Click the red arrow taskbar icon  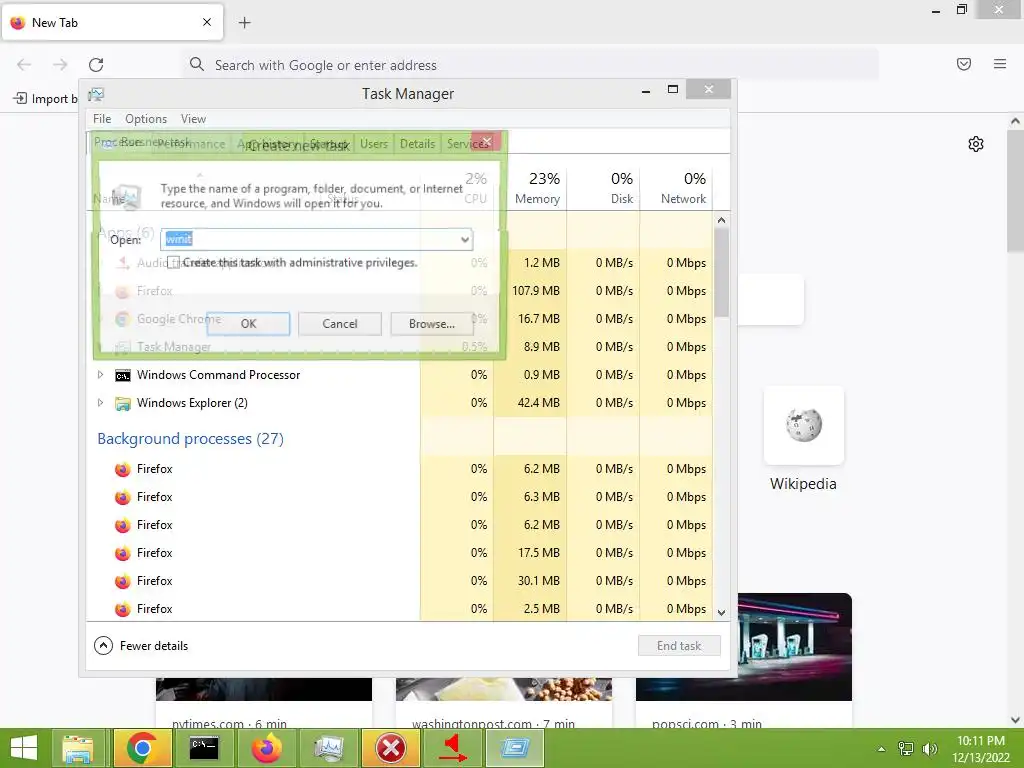point(453,748)
